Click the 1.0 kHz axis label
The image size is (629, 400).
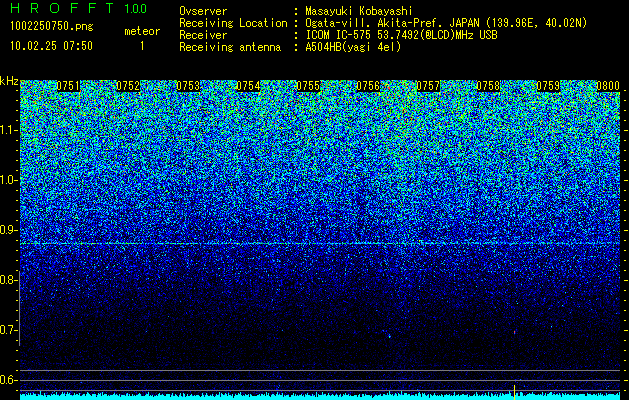(8, 180)
